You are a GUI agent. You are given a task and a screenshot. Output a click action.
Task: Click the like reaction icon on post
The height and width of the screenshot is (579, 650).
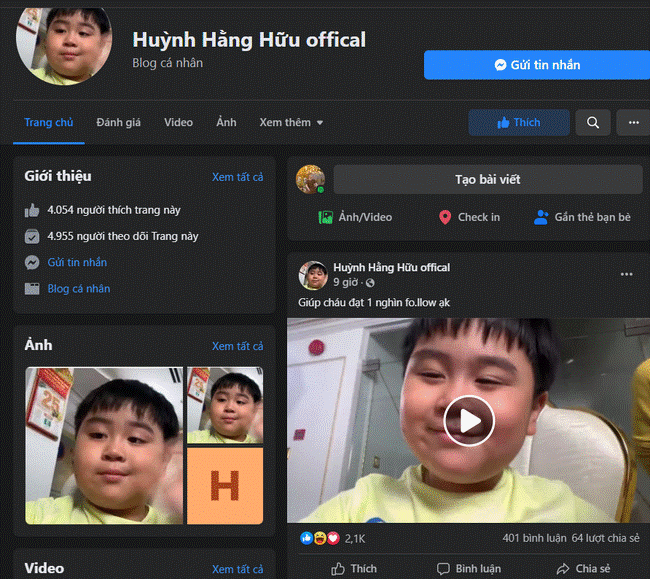click(x=306, y=538)
